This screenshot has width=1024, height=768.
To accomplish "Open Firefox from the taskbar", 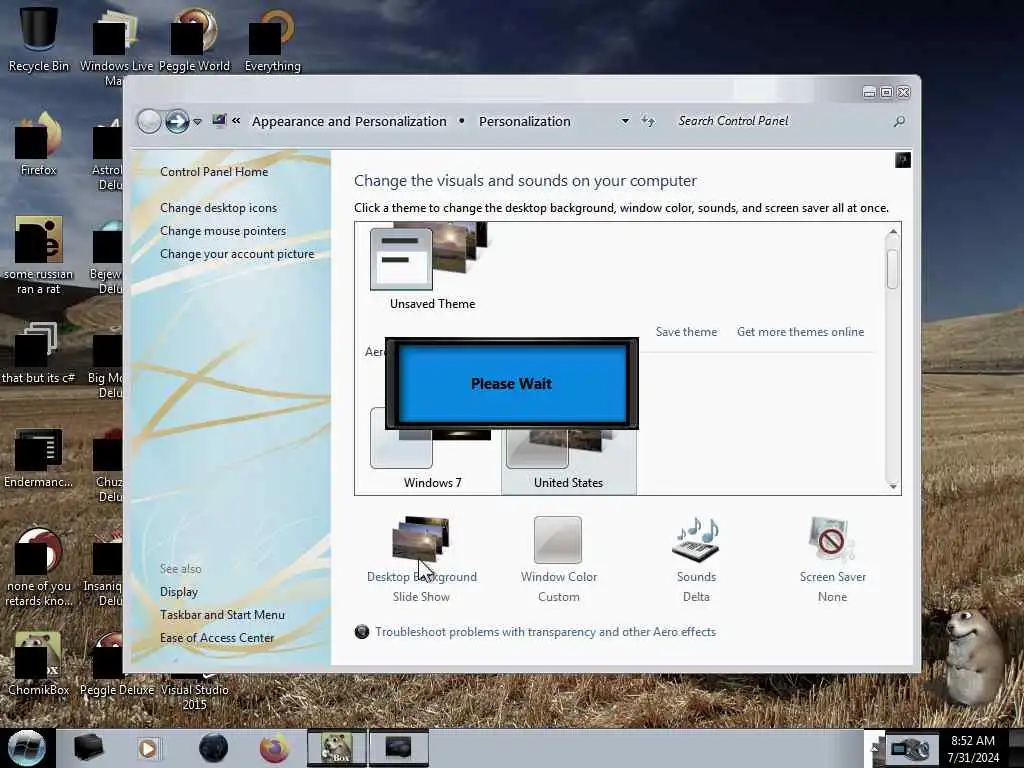I will tap(274, 748).
